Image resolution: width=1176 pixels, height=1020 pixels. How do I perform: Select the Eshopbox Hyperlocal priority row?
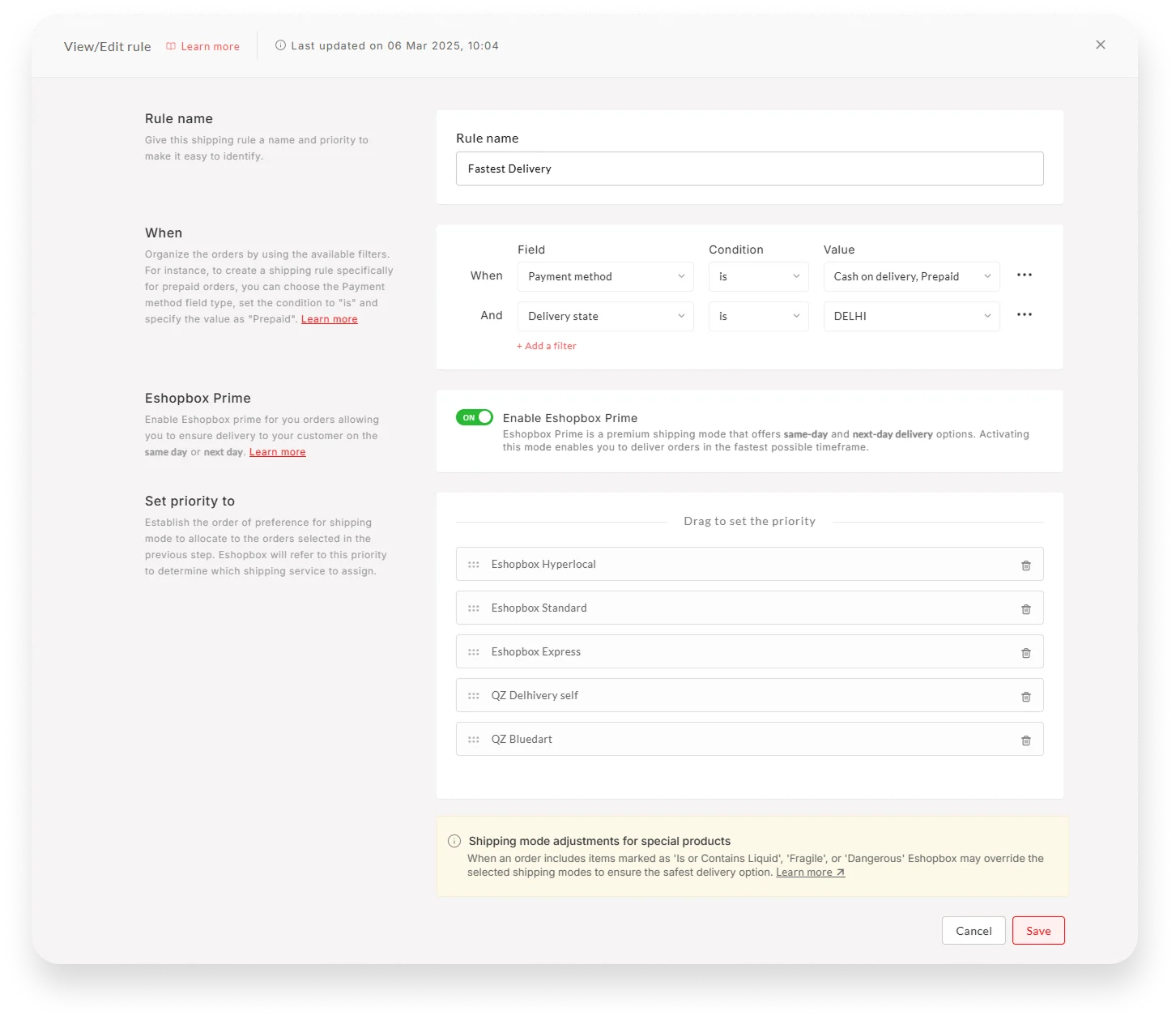pyautogui.click(x=749, y=564)
